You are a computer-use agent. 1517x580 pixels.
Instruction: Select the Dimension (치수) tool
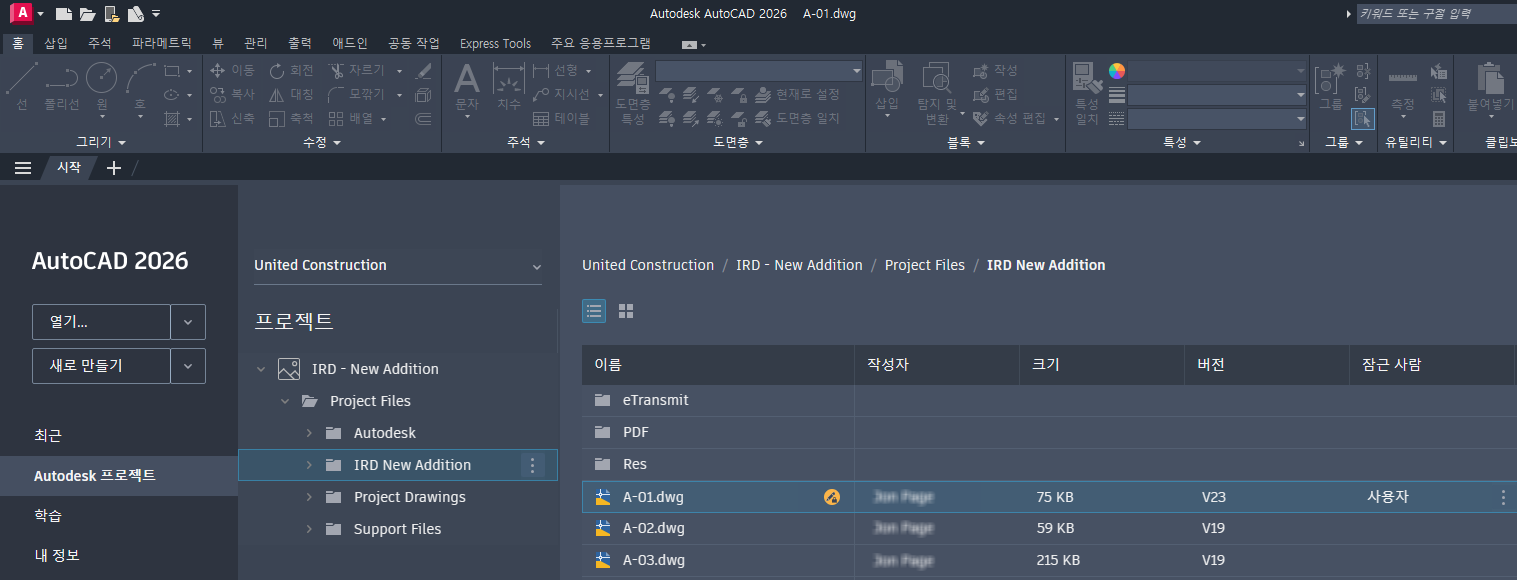coord(509,86)
